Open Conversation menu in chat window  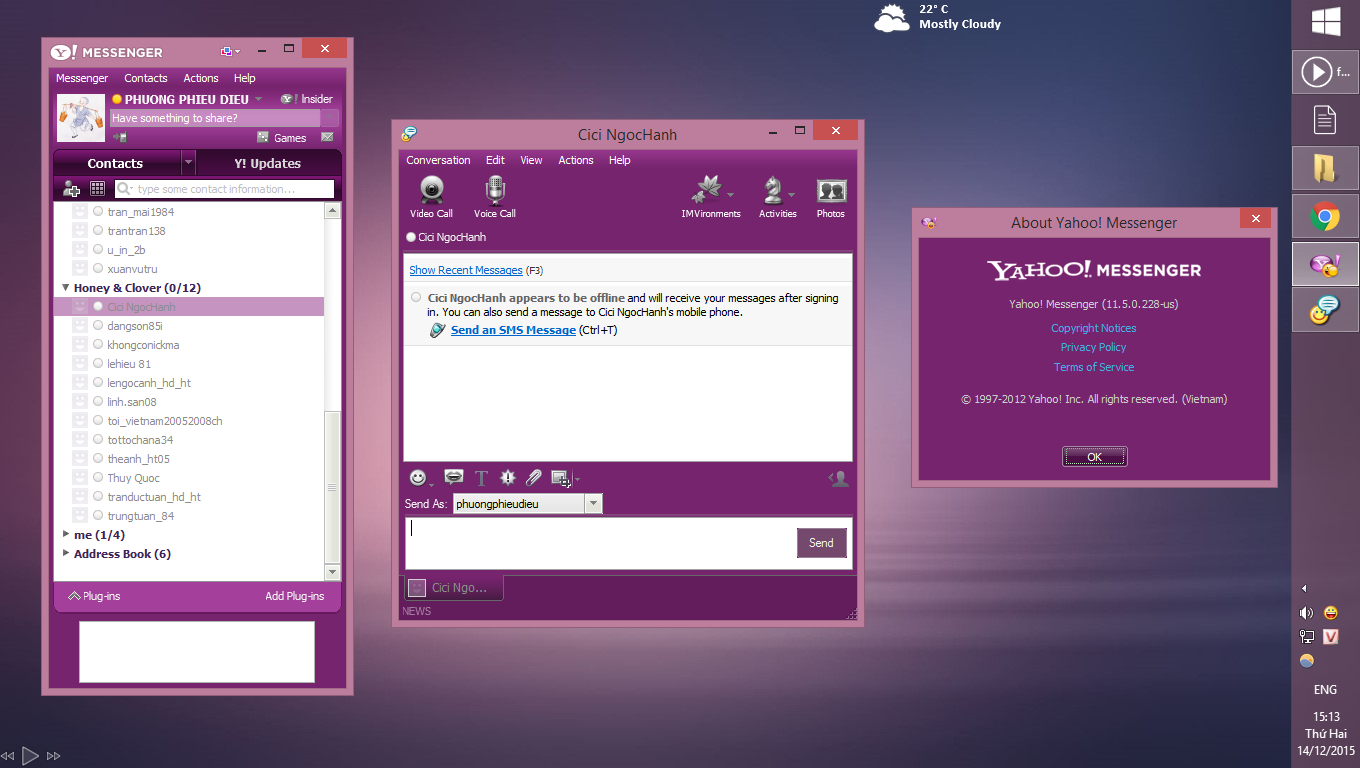438,160
